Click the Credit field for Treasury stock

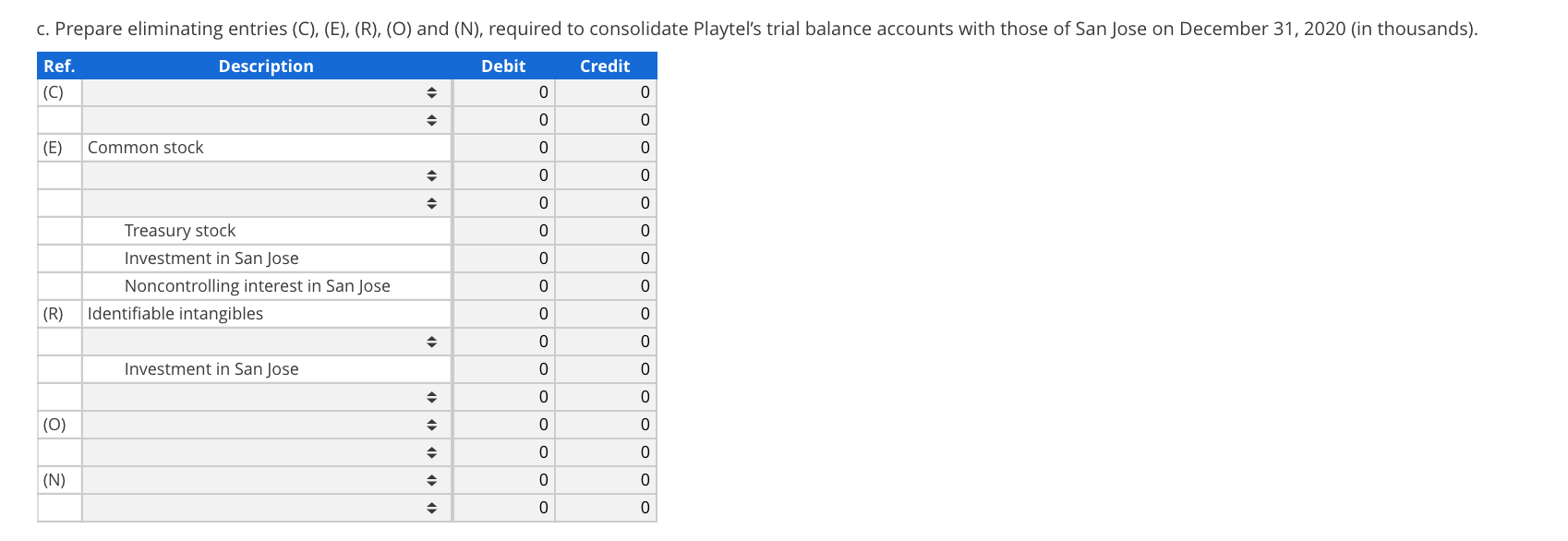click(606, 231)
